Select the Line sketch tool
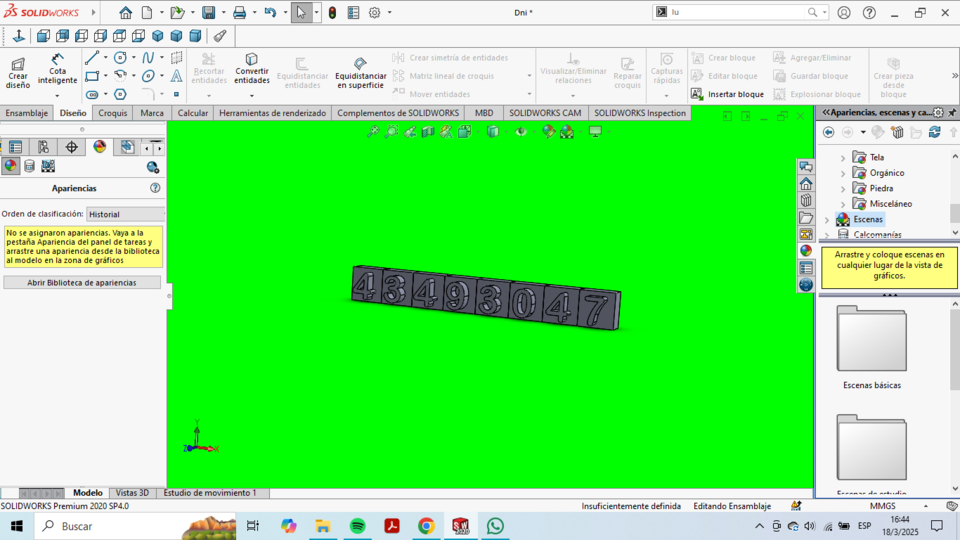The image size is (960, 540). tap(92, 58)
